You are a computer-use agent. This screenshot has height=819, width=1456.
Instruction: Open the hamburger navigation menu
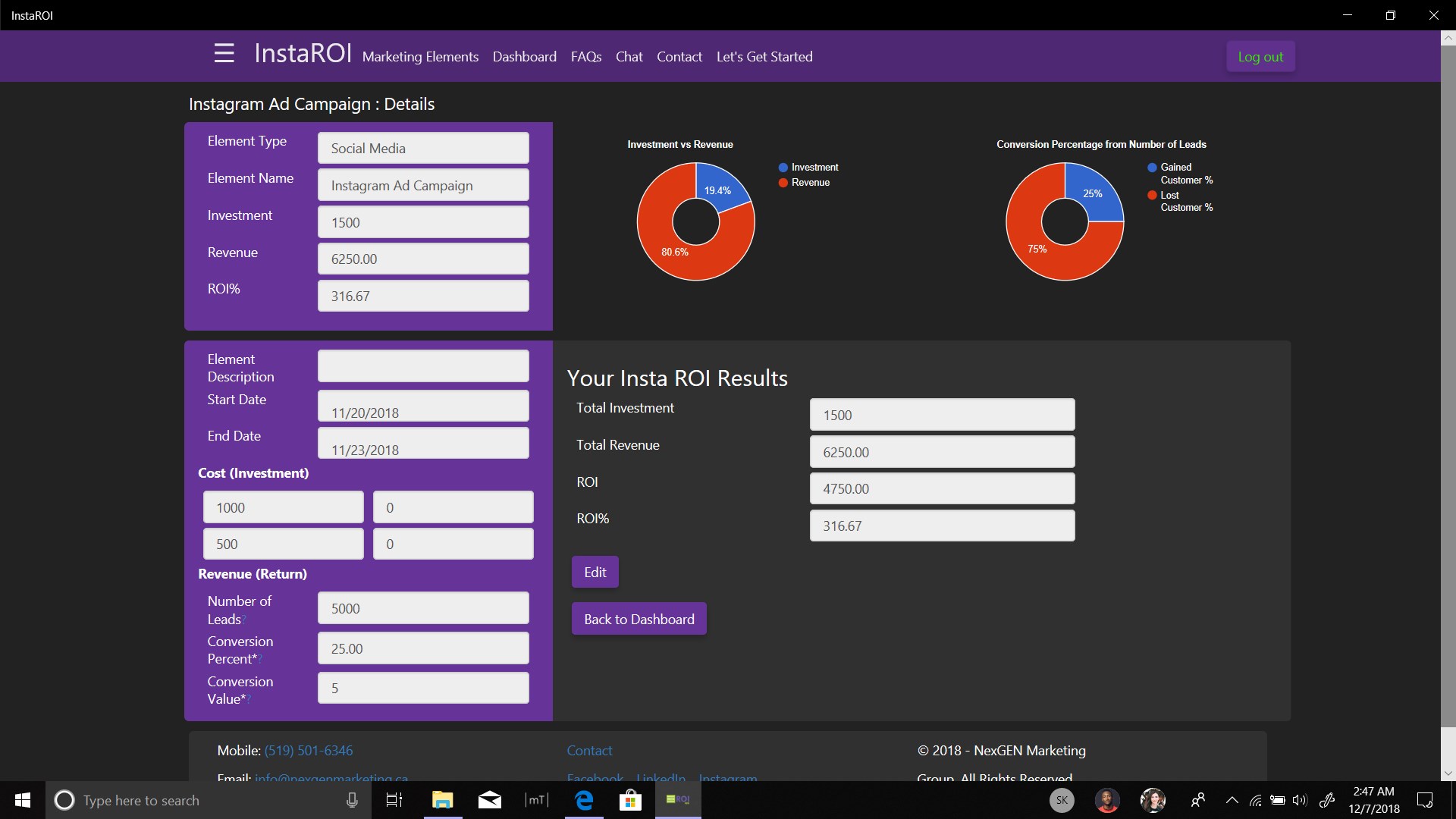[224, 54]
